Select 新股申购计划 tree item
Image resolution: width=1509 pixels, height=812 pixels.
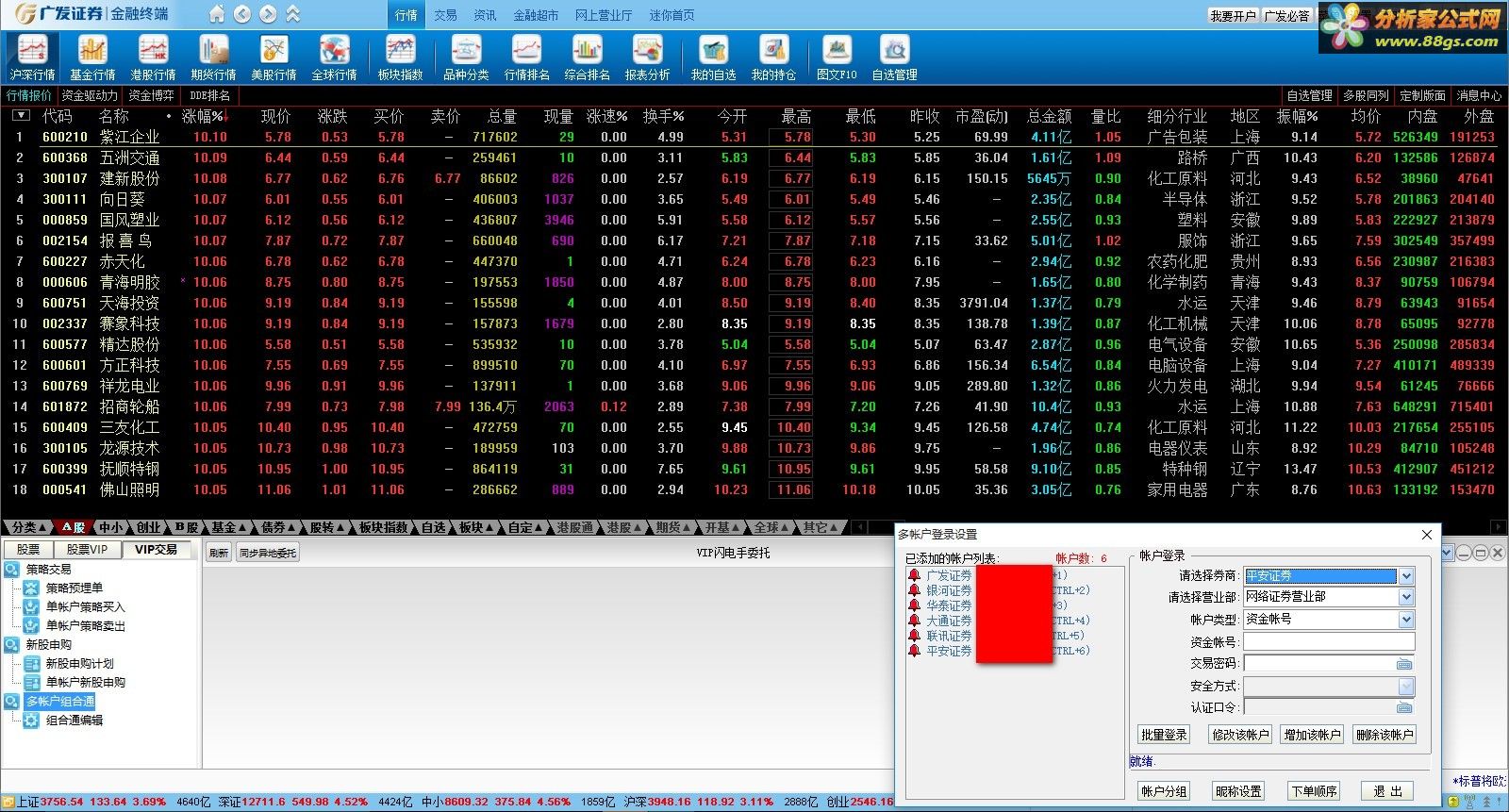[x=80, y=663]
